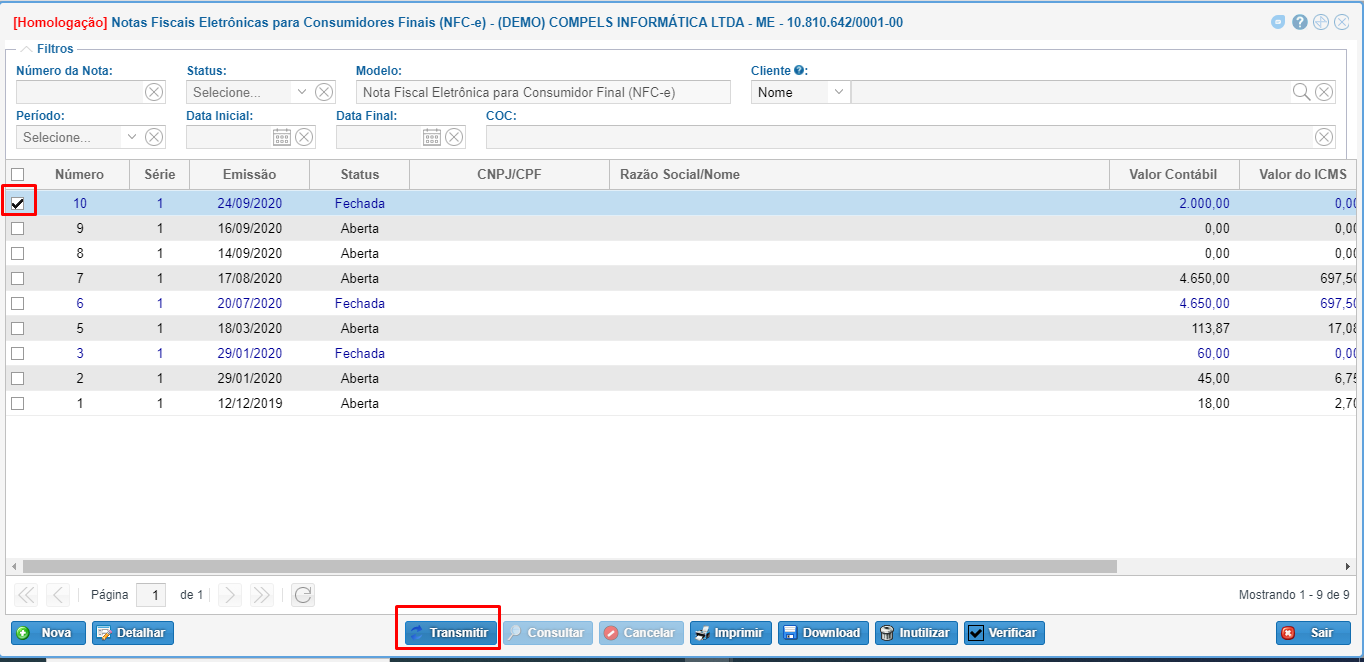Click the blue minimize icon in header
Screen dimensions: 1364x662
tap(1278, 22)
